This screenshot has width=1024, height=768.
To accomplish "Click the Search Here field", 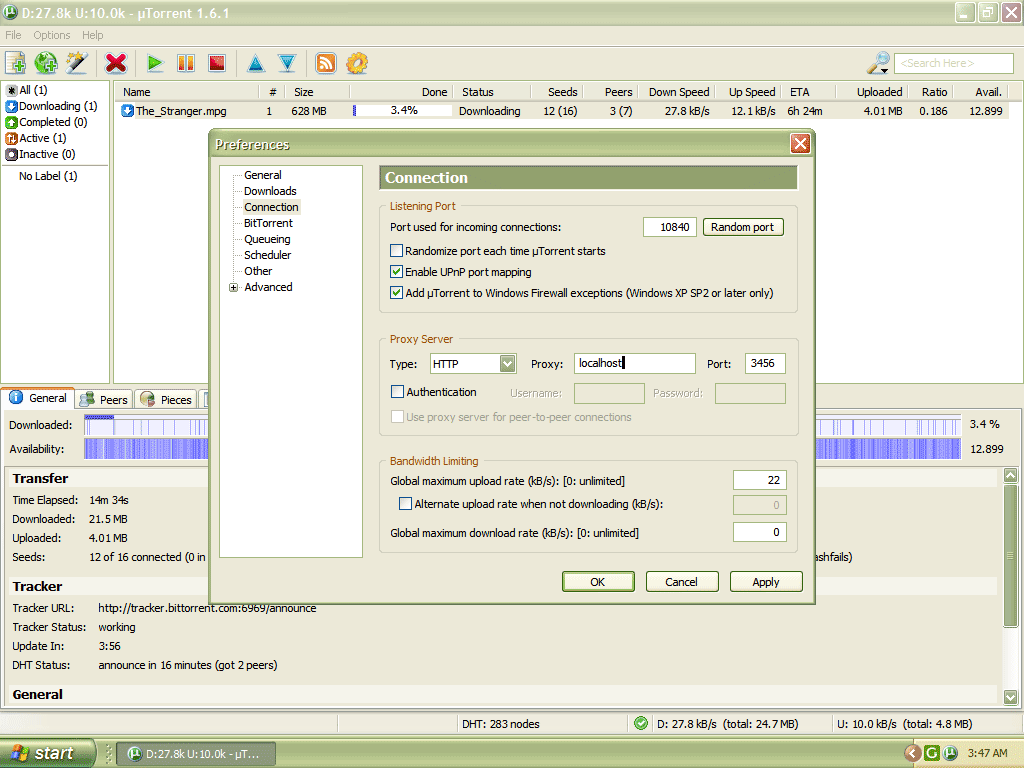I will (953, 63).
